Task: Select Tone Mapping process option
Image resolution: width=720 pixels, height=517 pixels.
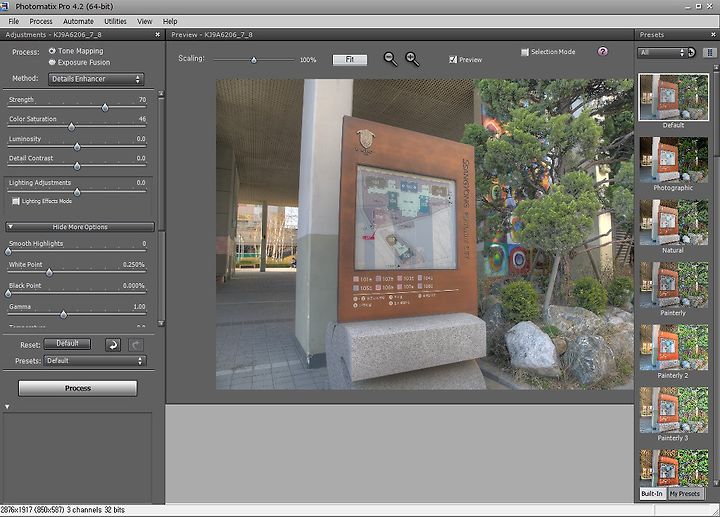Action: [x=52, y=51]
